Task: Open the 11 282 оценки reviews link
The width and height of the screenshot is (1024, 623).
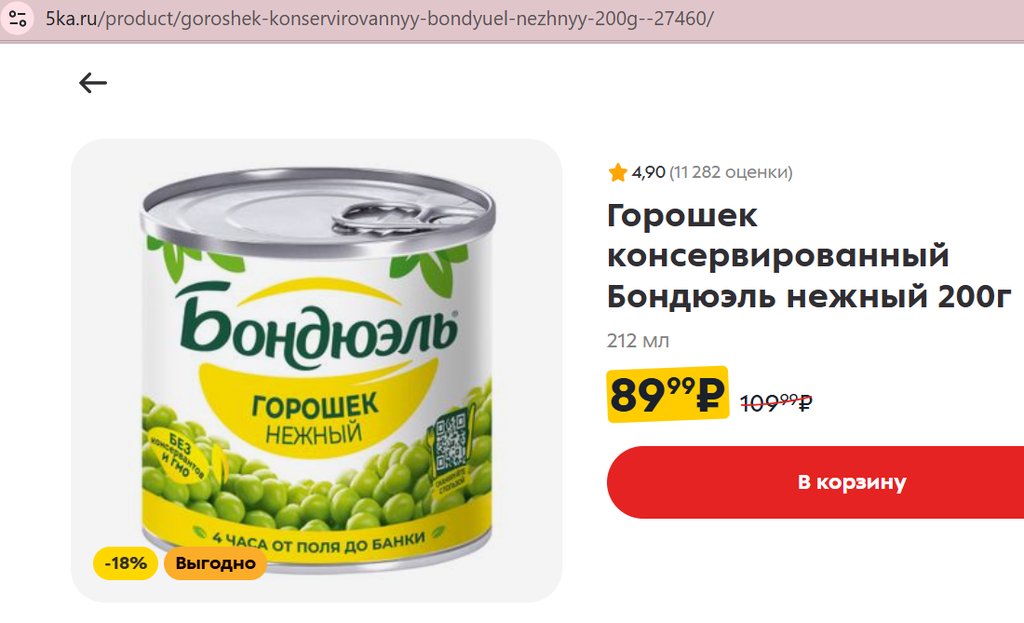Action: [731, 172]
